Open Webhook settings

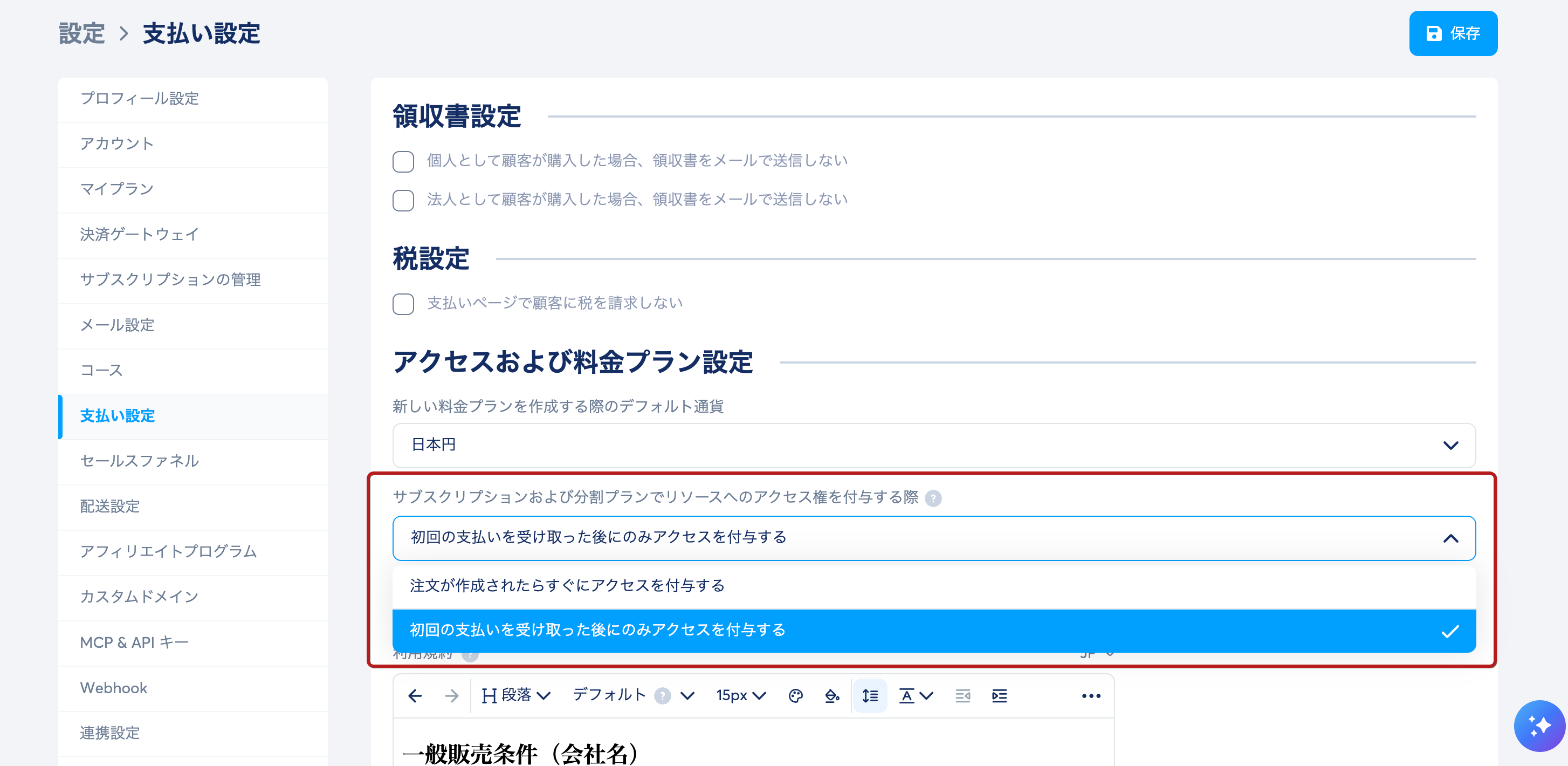[x=193, y=689]
